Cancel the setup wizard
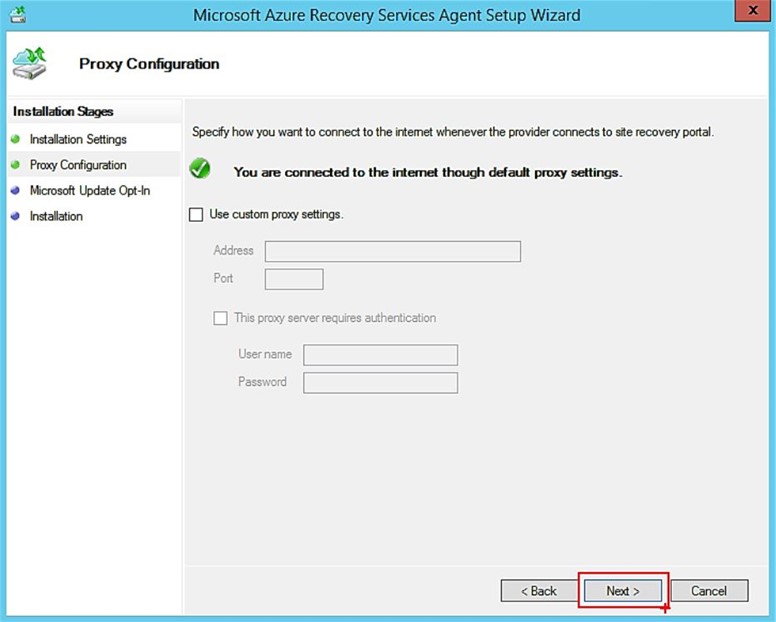The width and height of the screenshot is (776, 622). pyautogui.click(x=709, y=590)
